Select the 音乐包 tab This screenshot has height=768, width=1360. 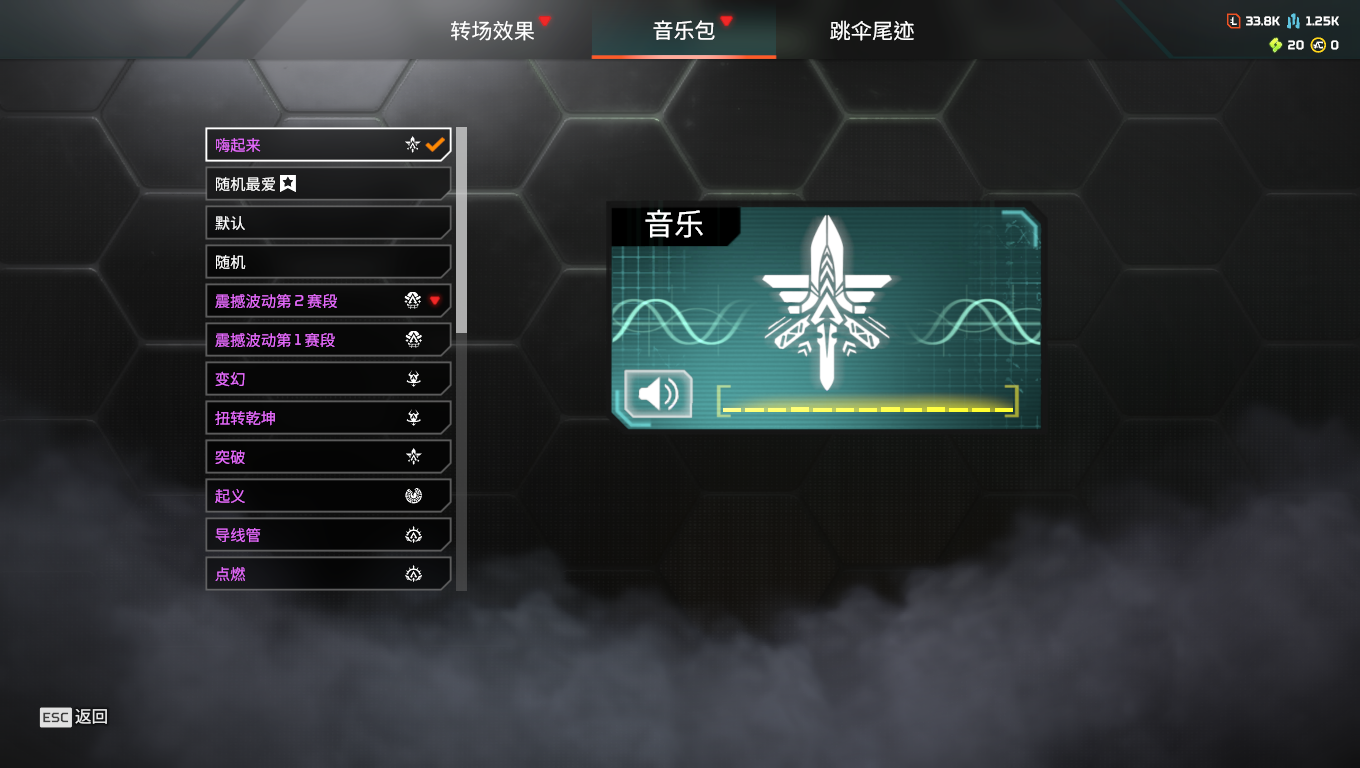[x=684, y=30]
